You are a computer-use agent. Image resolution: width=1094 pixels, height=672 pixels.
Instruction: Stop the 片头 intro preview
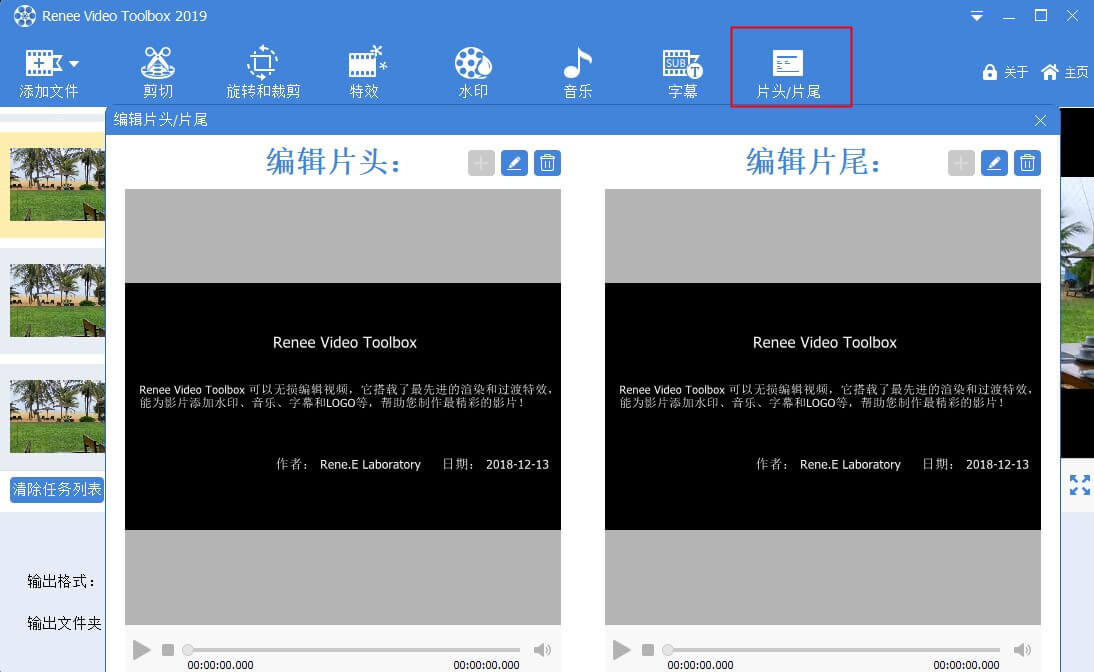[167, 650]
